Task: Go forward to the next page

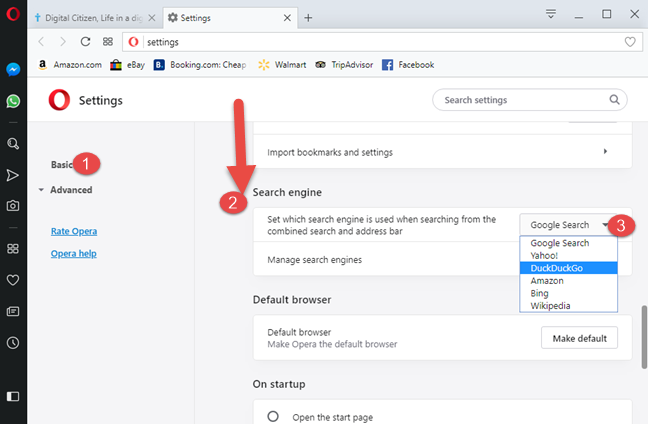Action: click(x=63, y=42)
